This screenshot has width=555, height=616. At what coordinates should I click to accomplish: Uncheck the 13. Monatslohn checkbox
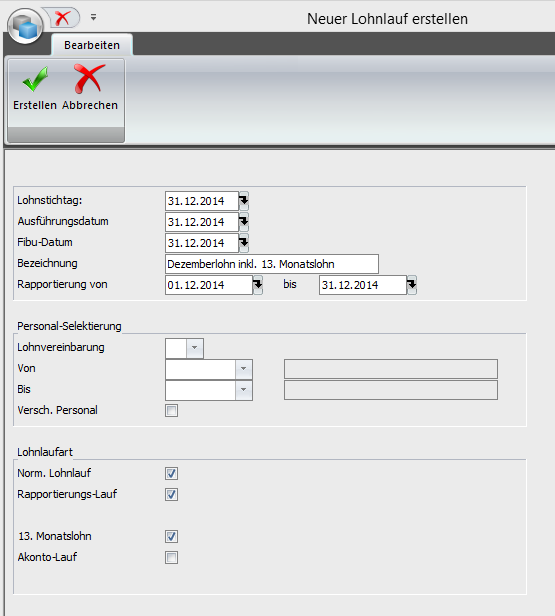click(x=172, y=536)
